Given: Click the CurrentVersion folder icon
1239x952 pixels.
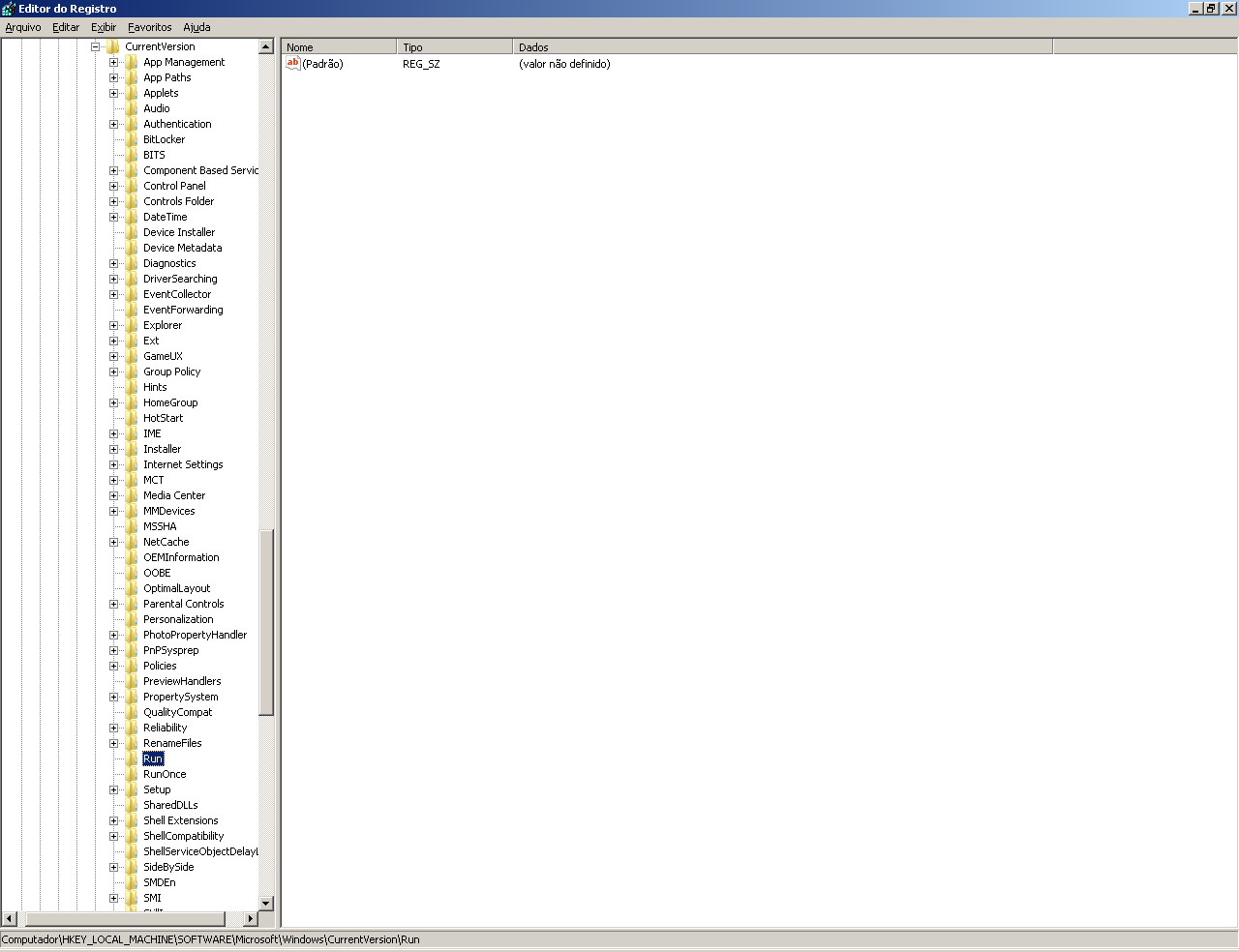Looking at the screenshot, I should pyautogui.click(x=113, y=46).
